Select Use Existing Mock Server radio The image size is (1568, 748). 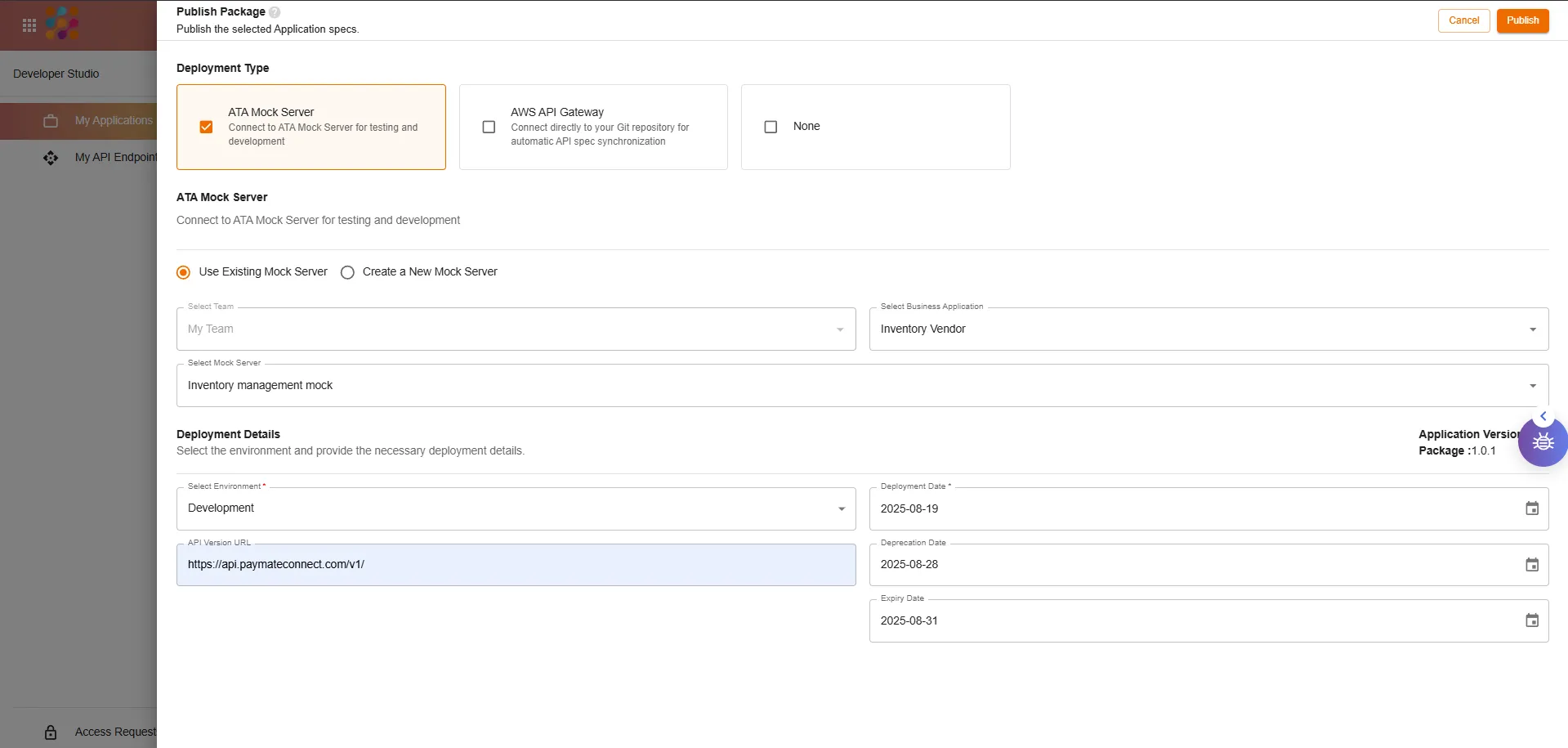pyautogui.click(x=184, y=272)
